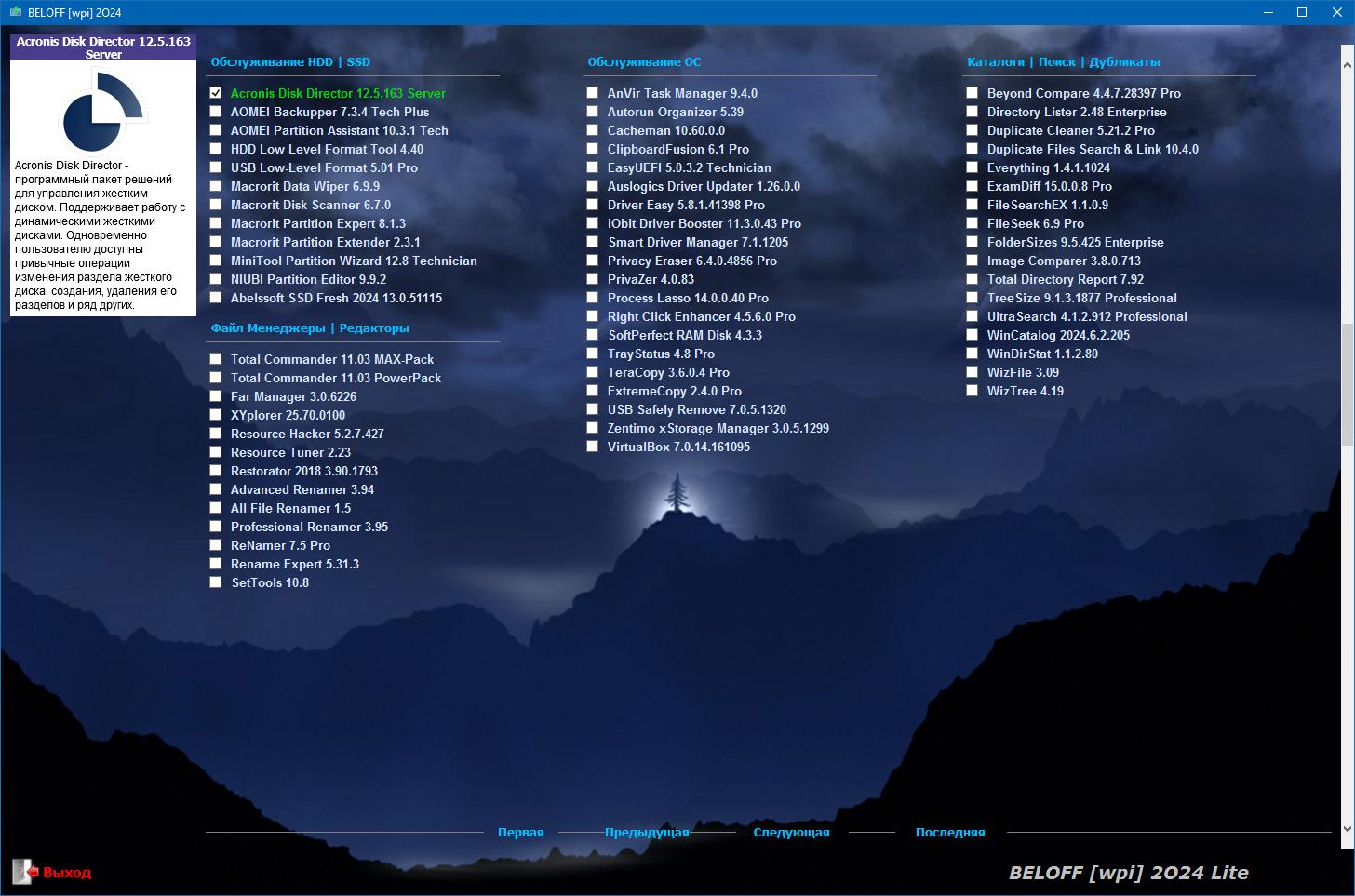The image size is (1355, 896).
Task: Mark the Process Lasso 14.0.0.40 Pro checkbox
Action: point(593,298)
